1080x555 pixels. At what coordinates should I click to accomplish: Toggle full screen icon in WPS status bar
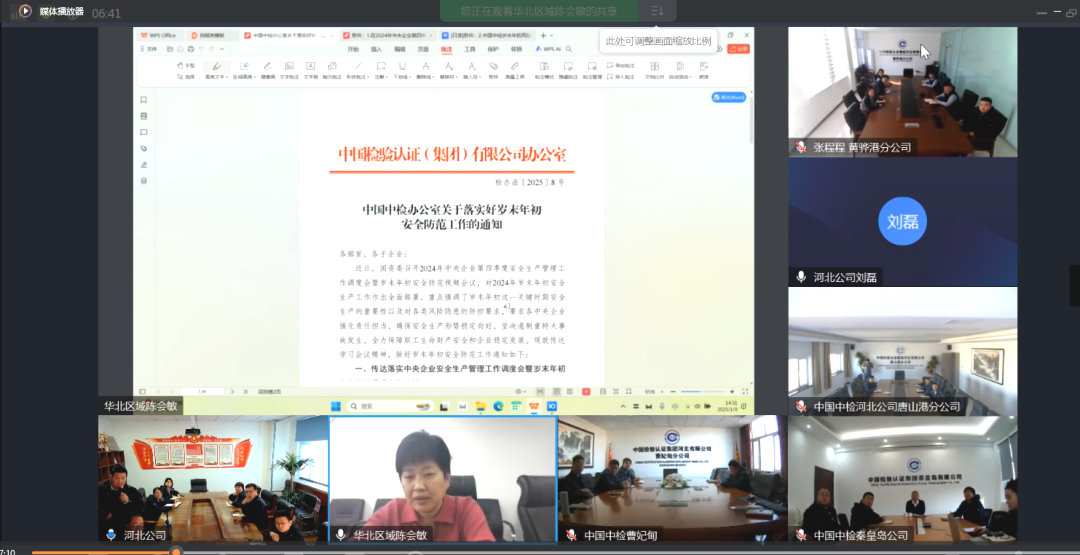(745, 392)
